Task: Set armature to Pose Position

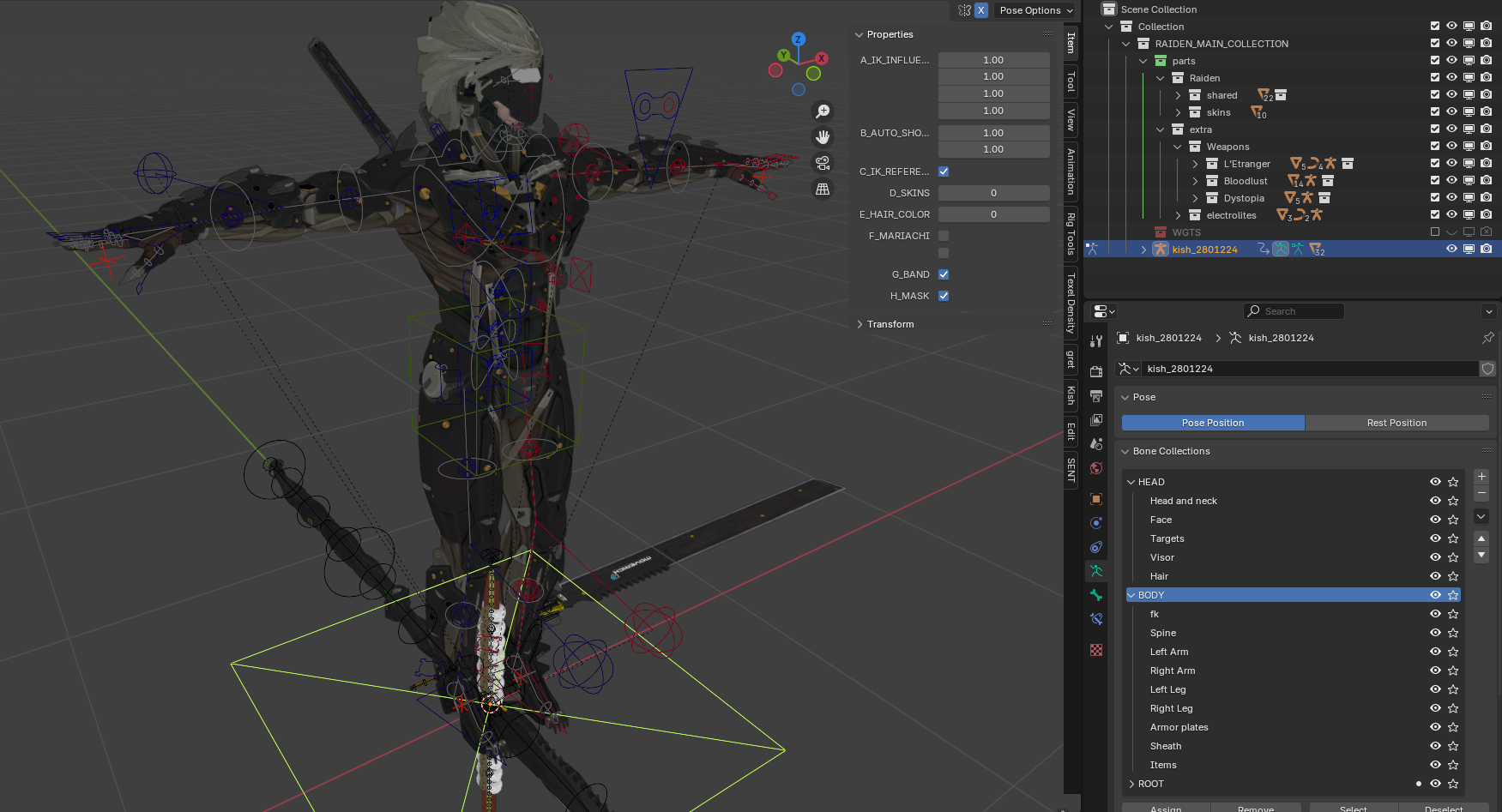Action: (x=1213, y=423)
